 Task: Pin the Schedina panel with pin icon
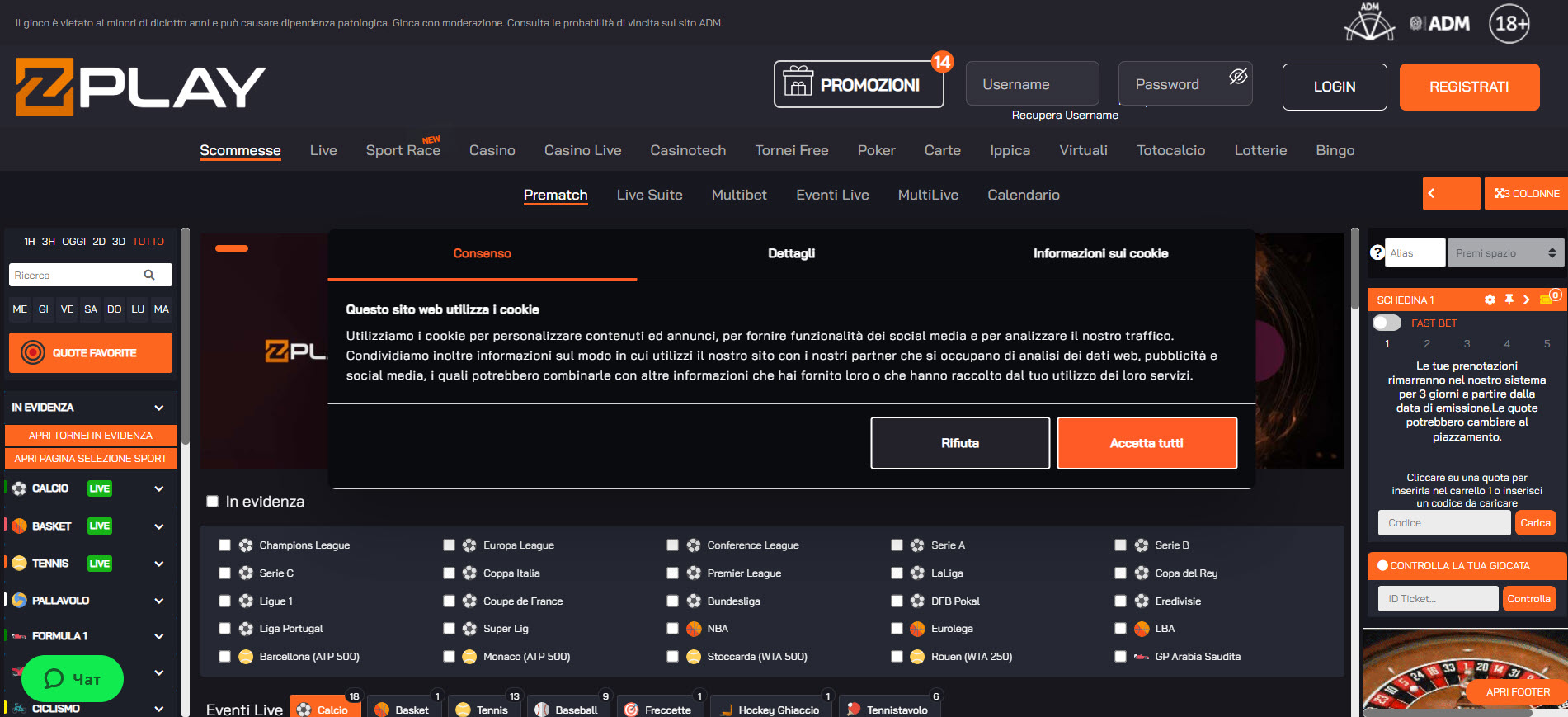pyautogui.click(x=1509, y=300)
